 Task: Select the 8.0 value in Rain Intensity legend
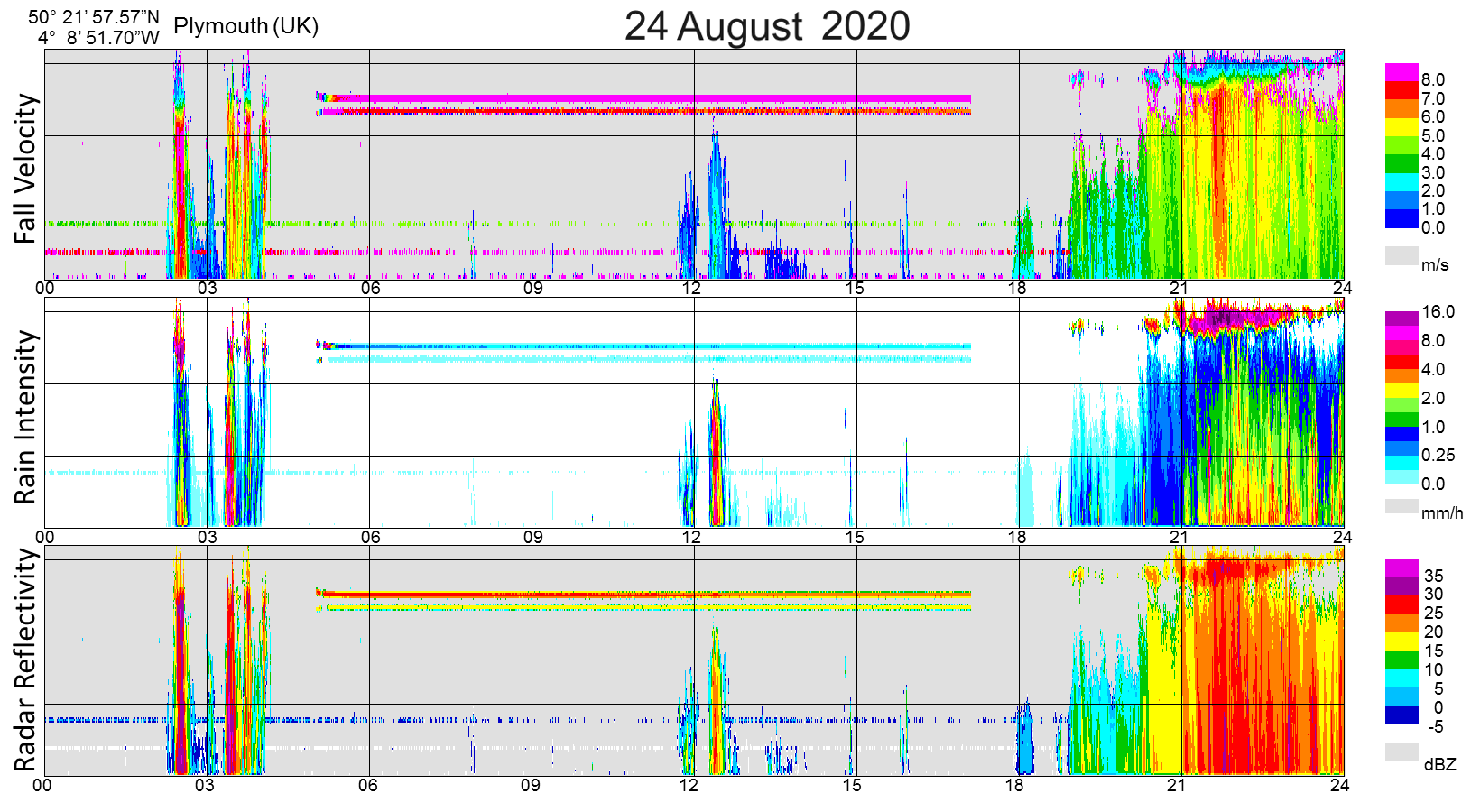point(1433,341)
